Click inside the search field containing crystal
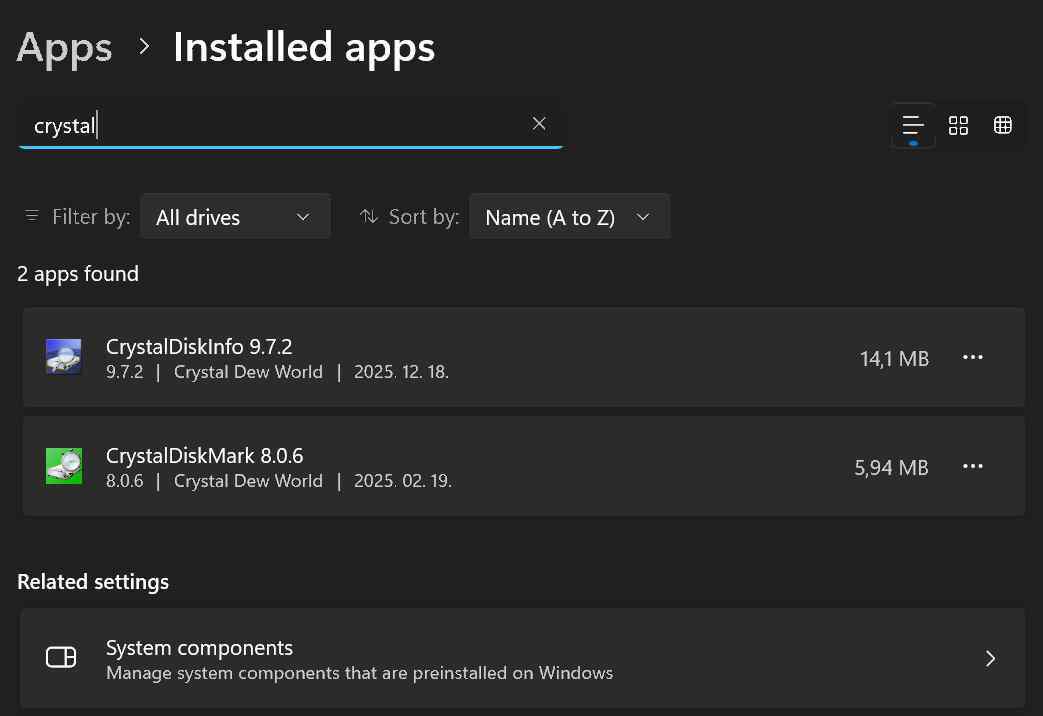 click(280, 125)
